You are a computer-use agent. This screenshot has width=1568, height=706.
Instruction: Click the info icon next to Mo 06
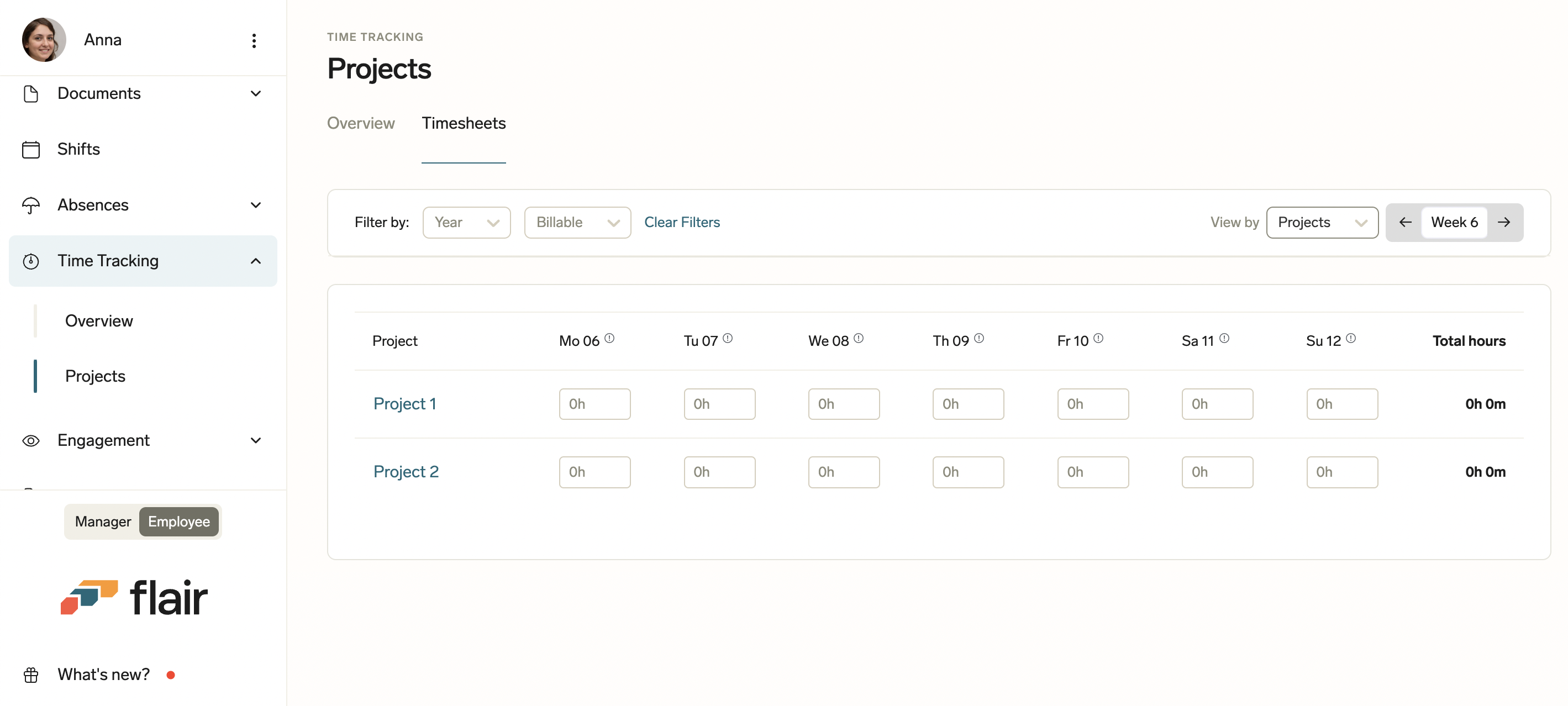tap(609, 339)
